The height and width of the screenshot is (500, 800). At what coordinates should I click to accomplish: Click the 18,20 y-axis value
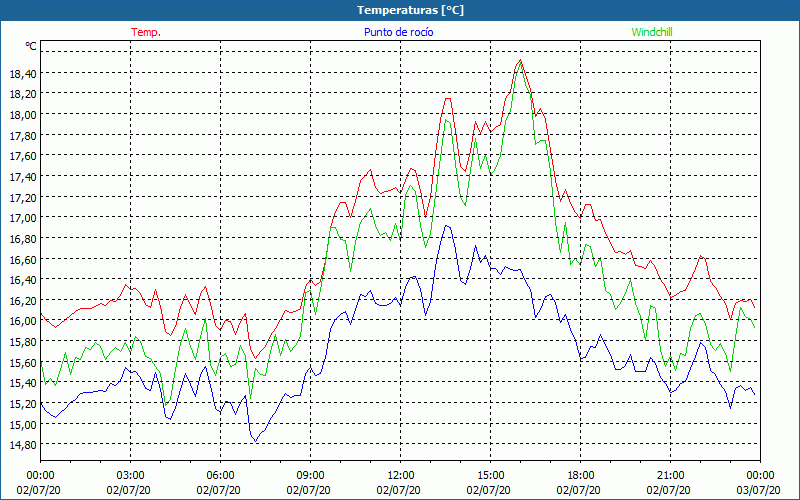coord(23,94)
